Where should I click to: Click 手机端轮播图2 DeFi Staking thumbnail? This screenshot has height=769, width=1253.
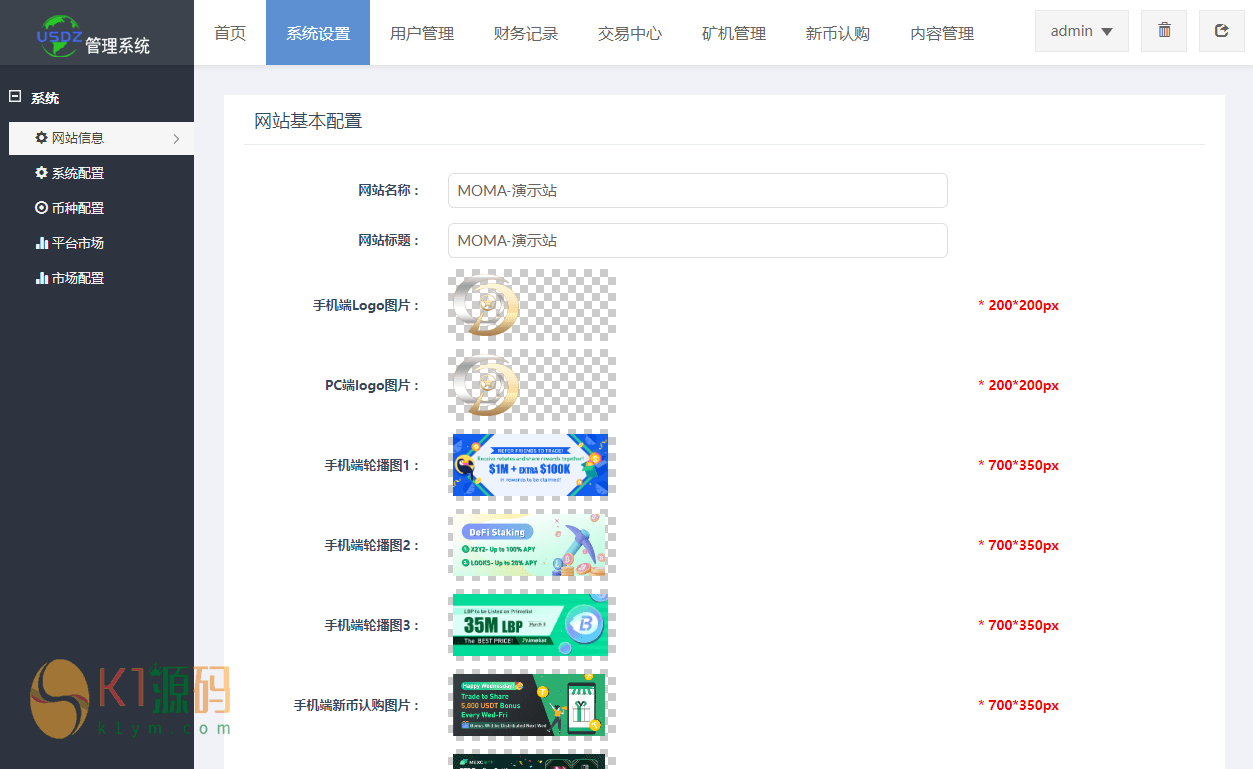[530, 545]
